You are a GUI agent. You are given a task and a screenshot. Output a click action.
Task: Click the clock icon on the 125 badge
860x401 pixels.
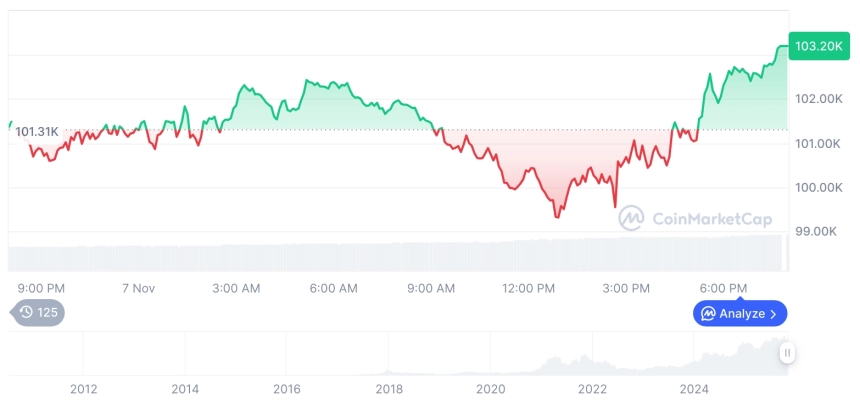tap(26, 313)
